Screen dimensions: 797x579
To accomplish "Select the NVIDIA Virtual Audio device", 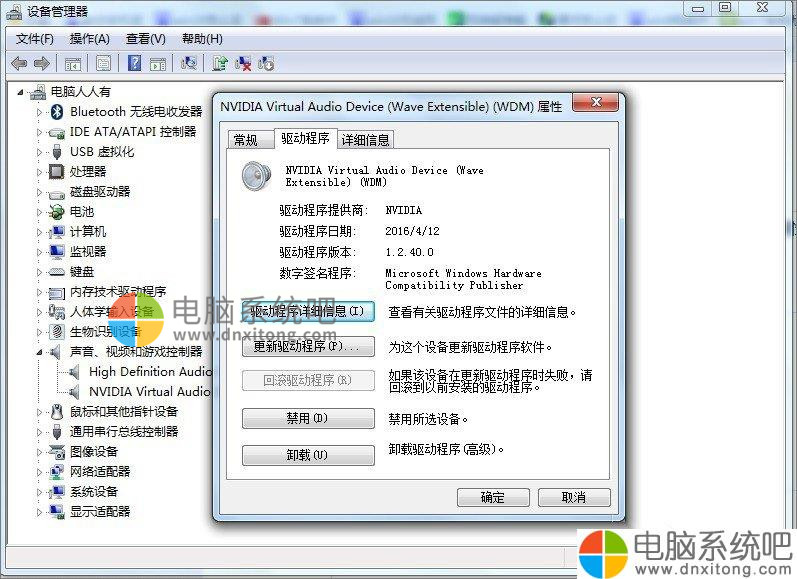I will tap(150, 392).
